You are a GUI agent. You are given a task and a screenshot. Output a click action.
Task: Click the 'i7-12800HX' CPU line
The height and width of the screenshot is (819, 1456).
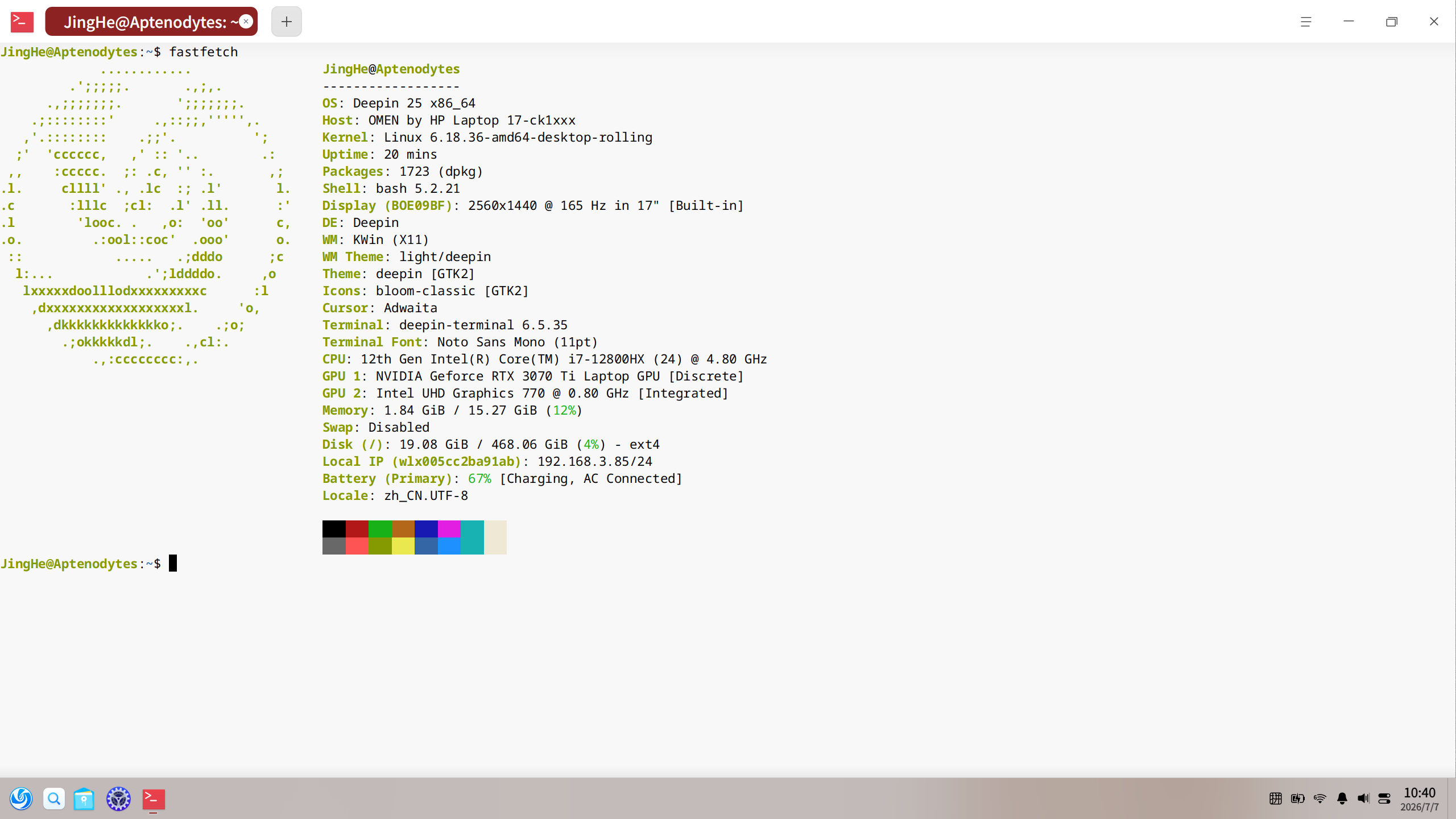point(545,359)
